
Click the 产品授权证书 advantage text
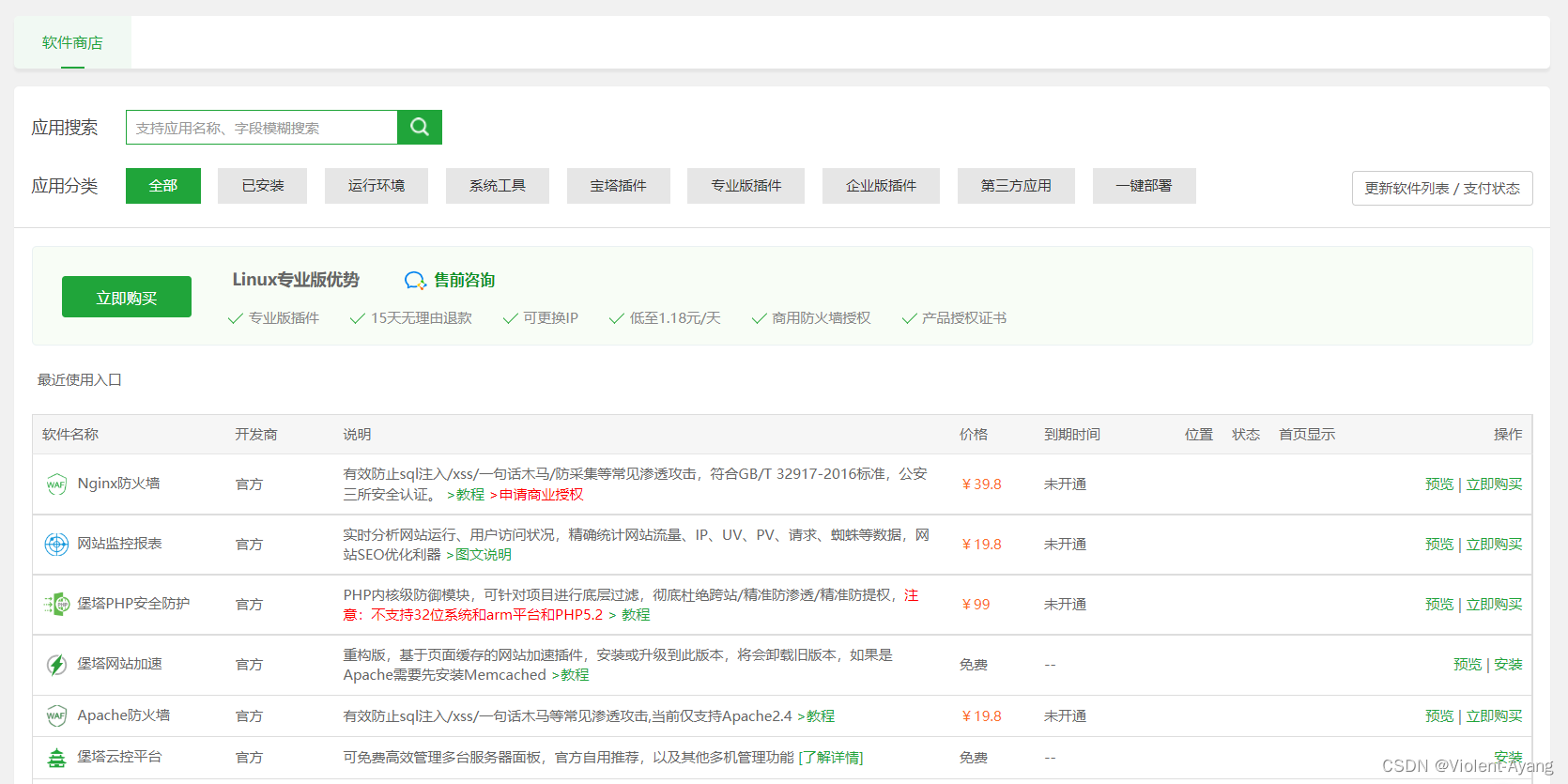(964, 318)
